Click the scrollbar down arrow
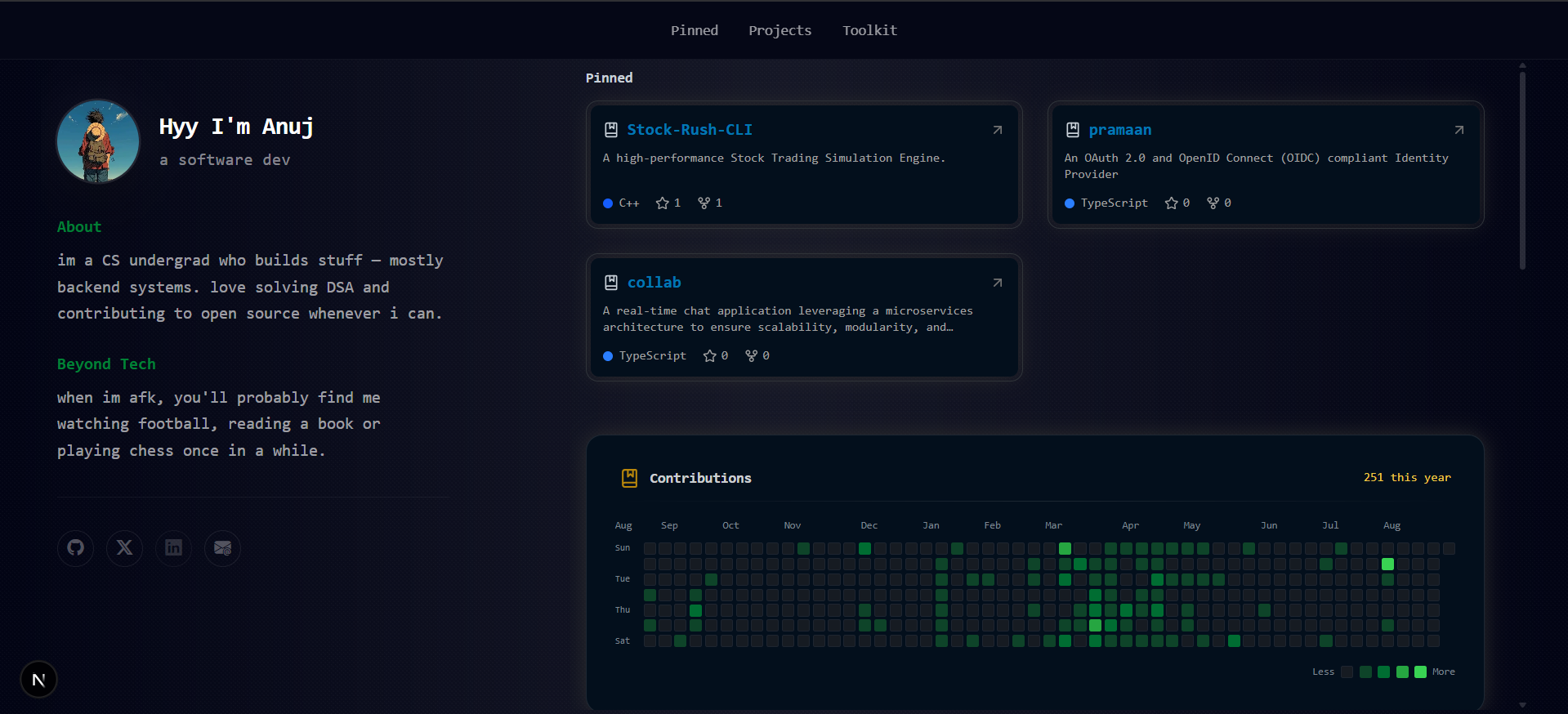The width and height of the screenshot is (1568, 714). coord(1522,705)
